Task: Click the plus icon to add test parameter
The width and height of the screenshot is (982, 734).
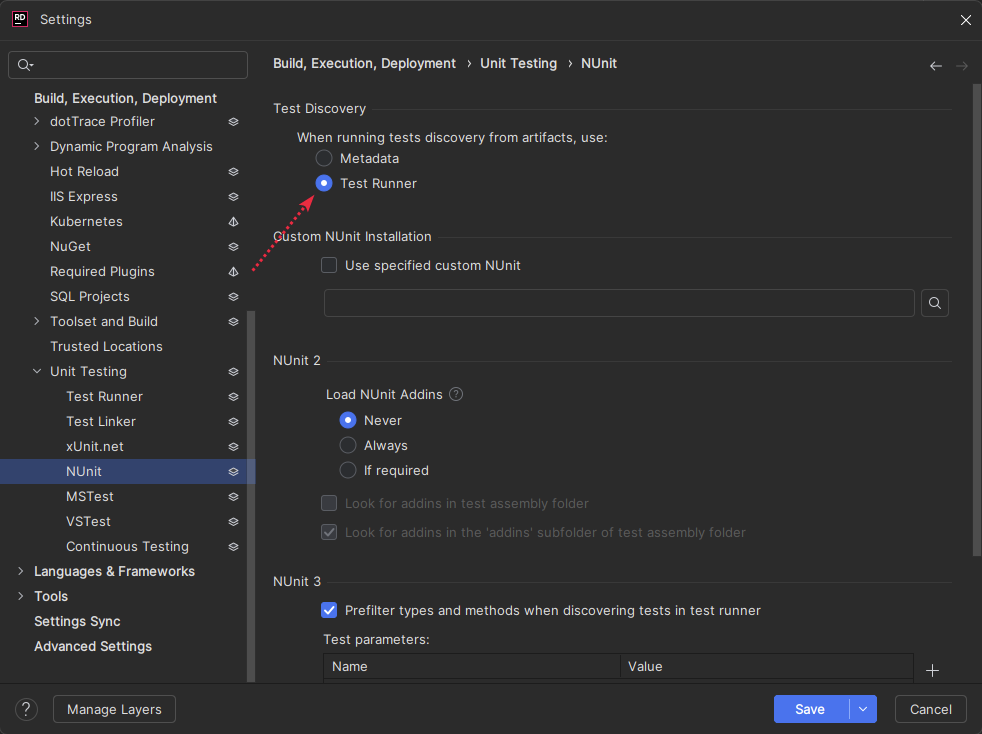Action: click(932, 670)
